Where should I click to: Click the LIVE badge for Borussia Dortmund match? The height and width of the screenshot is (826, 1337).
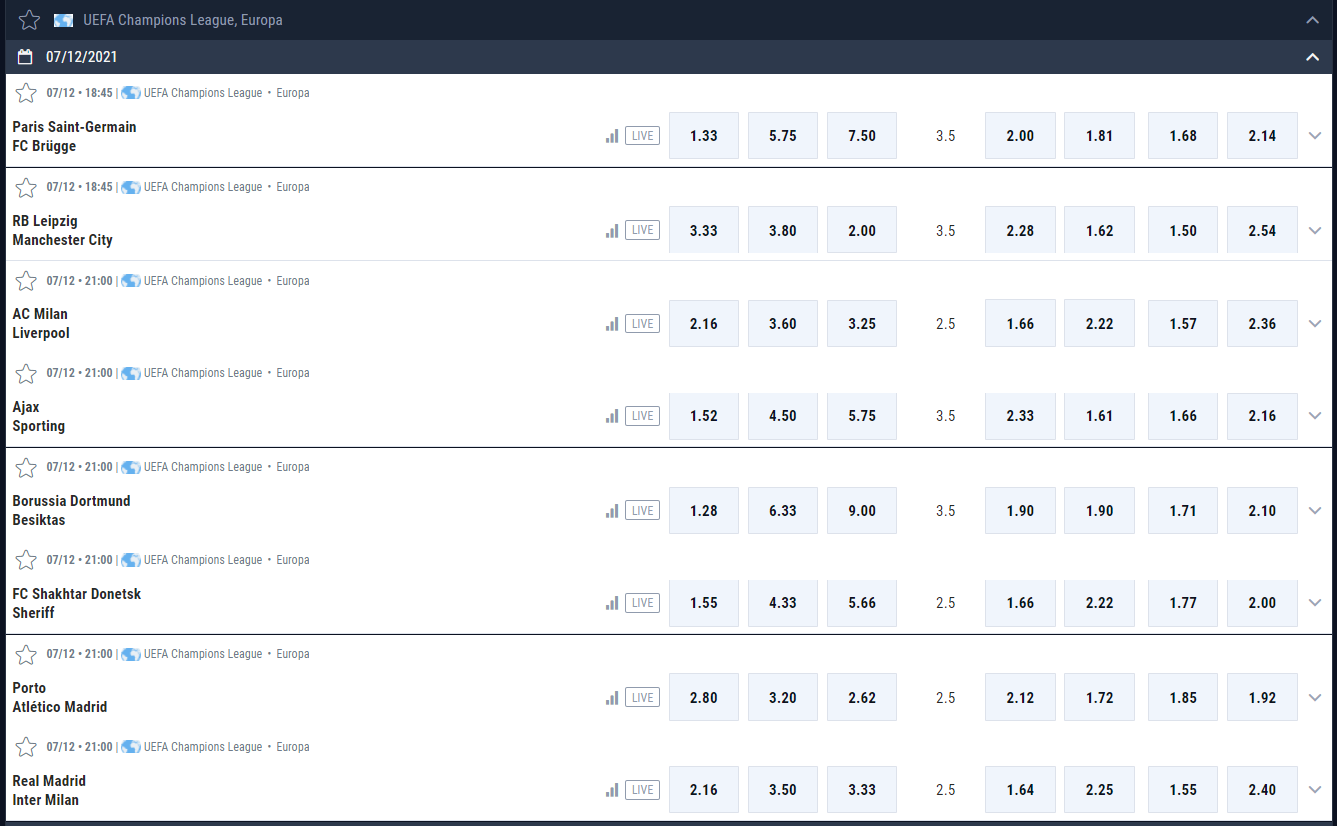(642, 511)
